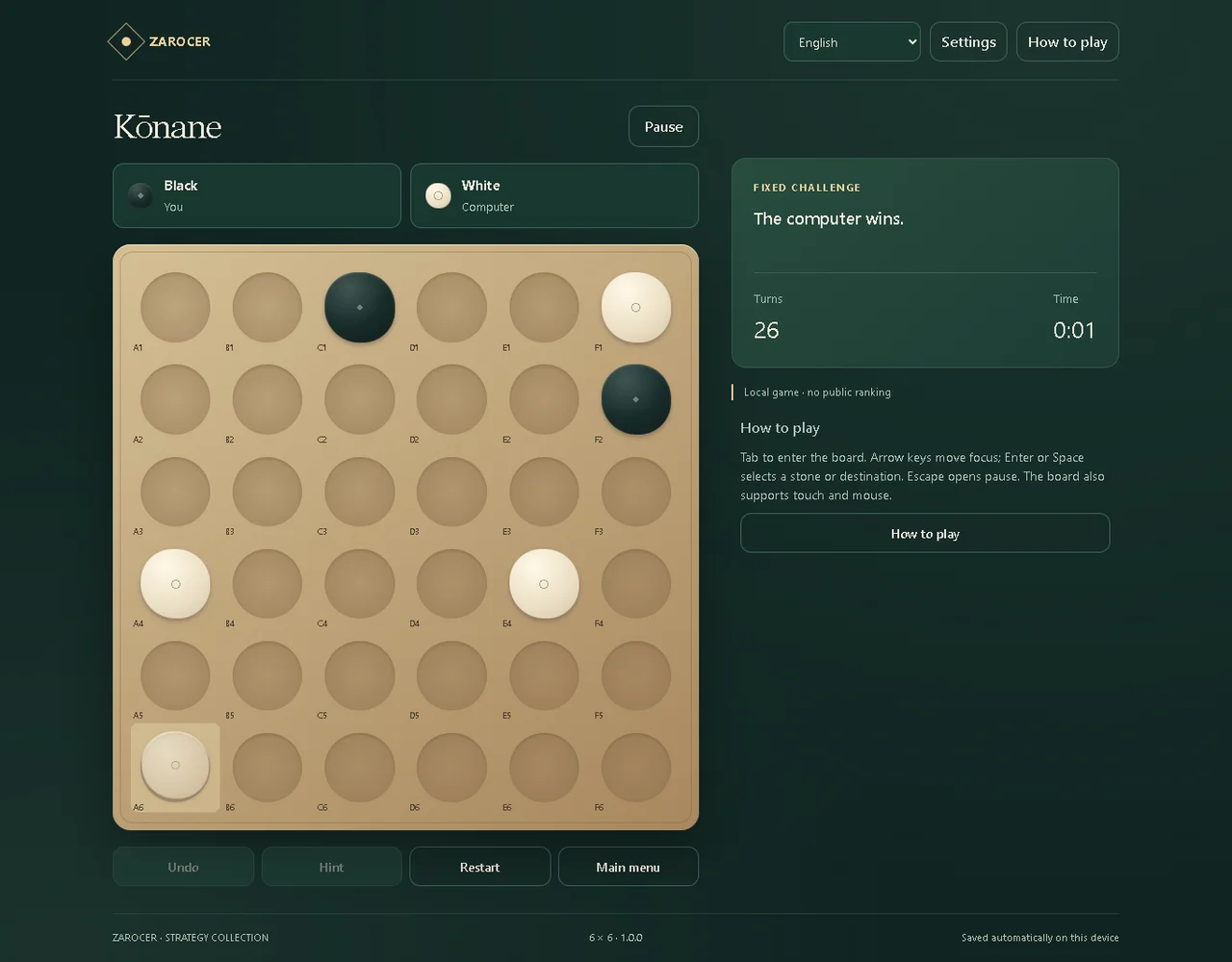1232x962 pixels.
Task: Click the ZAROCER brand name text
Action: click(x=180, y=41)
